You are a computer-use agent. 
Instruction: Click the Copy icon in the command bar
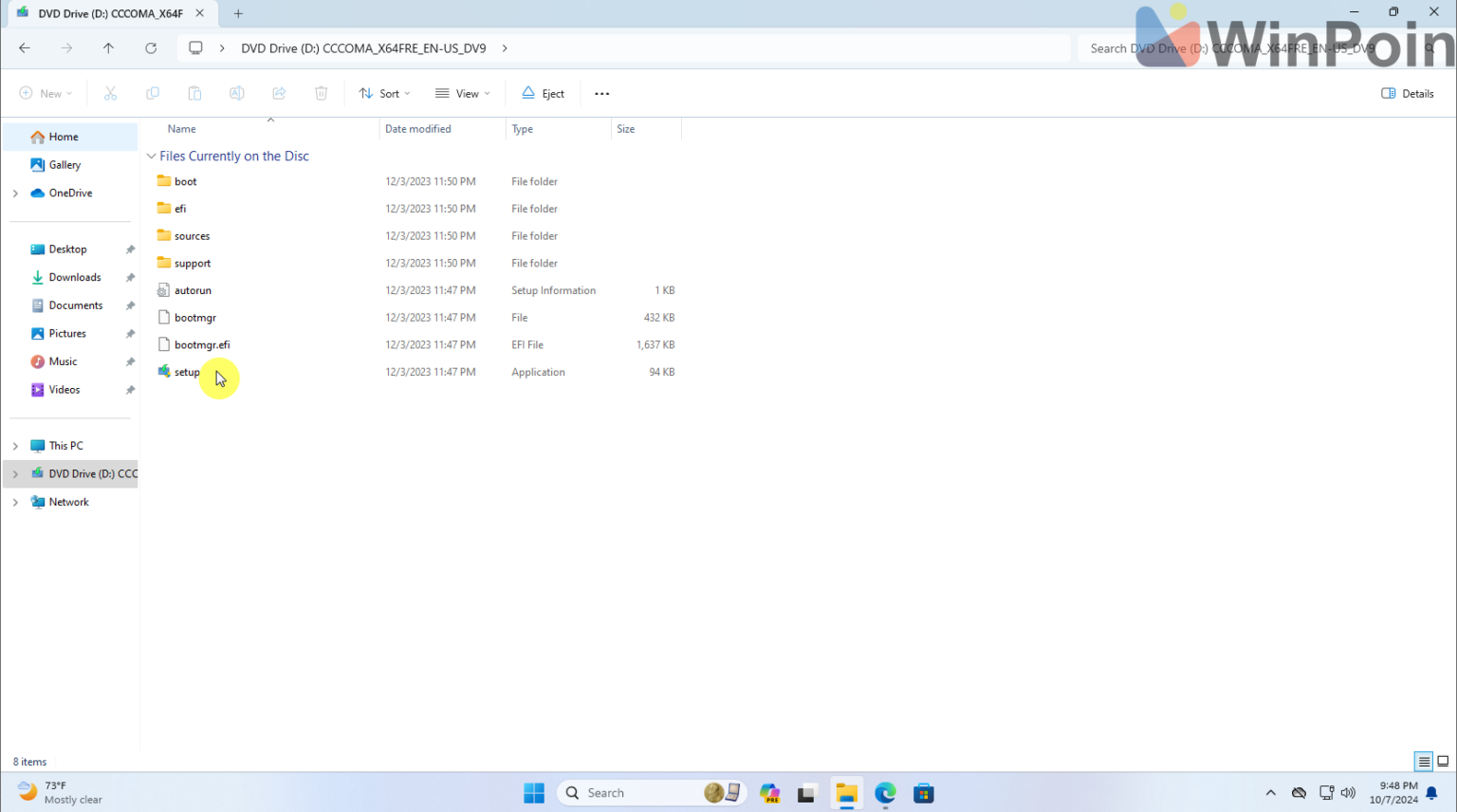point(153,93)
